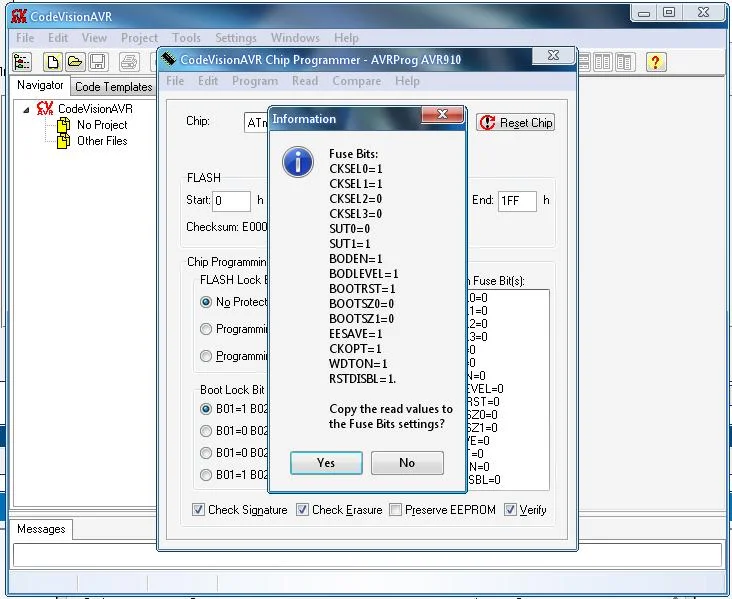Viewport: 732px width, 599px height.
Task: Select the second Programming lock radio option
Action: (205, 329)
